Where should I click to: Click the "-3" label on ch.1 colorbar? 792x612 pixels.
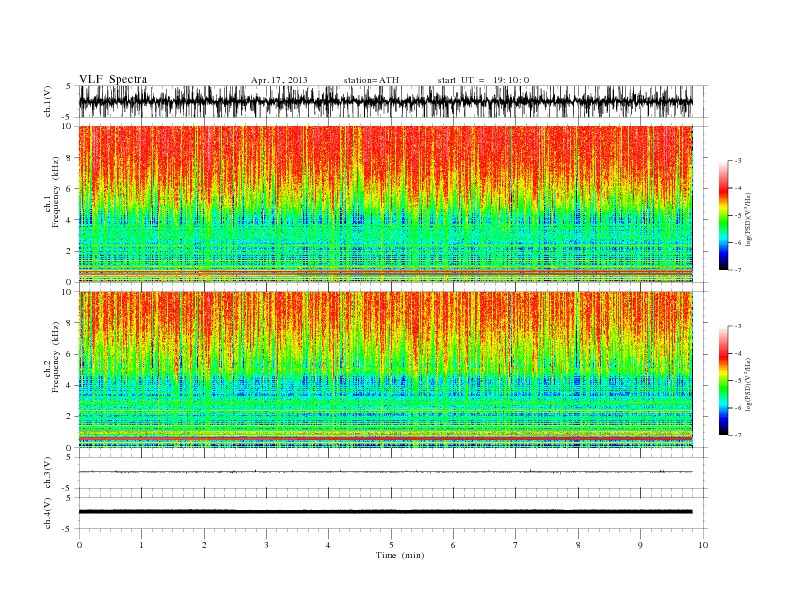pos(738,161)
